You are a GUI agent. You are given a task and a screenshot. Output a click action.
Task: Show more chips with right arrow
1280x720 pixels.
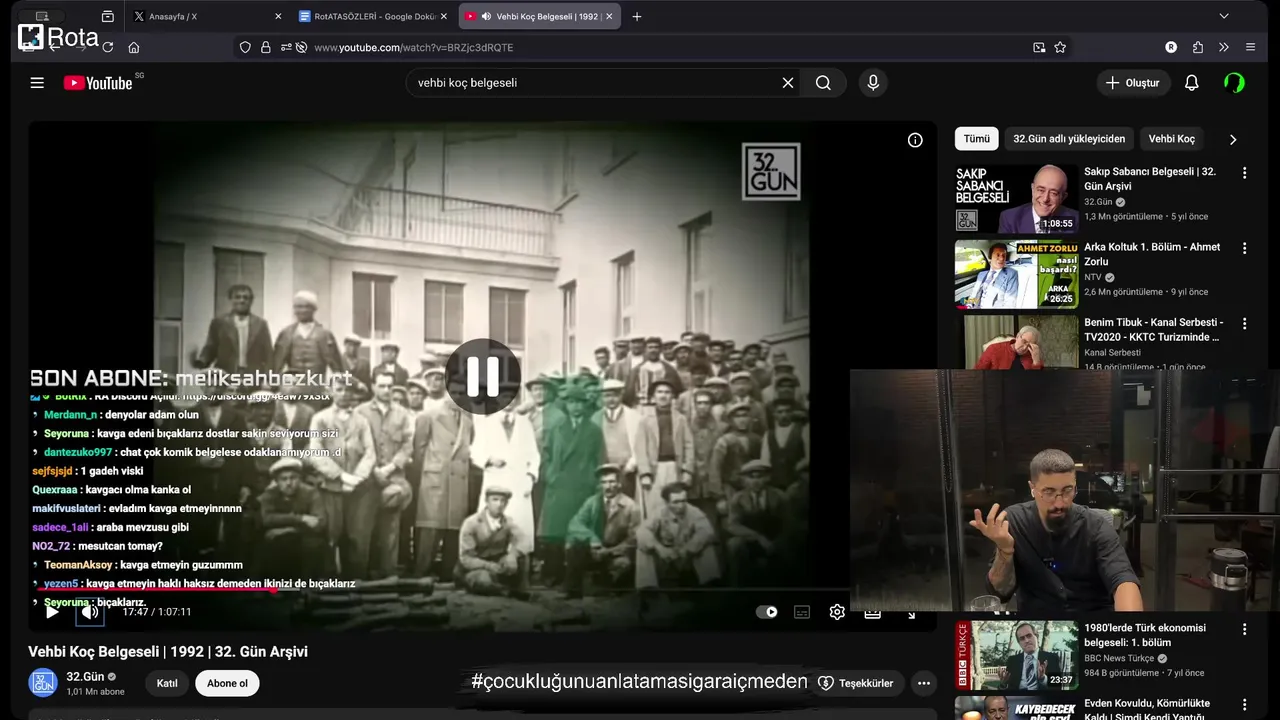tap(1233, 140)
